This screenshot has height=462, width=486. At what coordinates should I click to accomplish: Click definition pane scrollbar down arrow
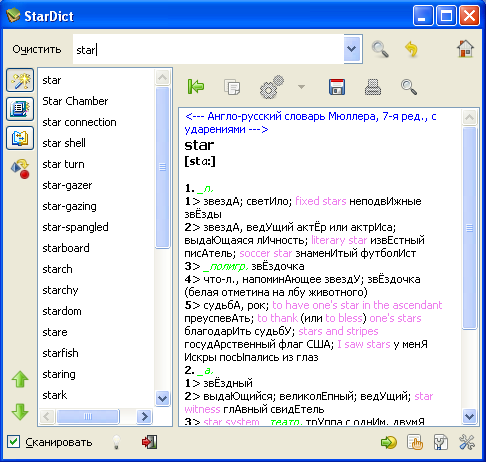click(469, 416)
